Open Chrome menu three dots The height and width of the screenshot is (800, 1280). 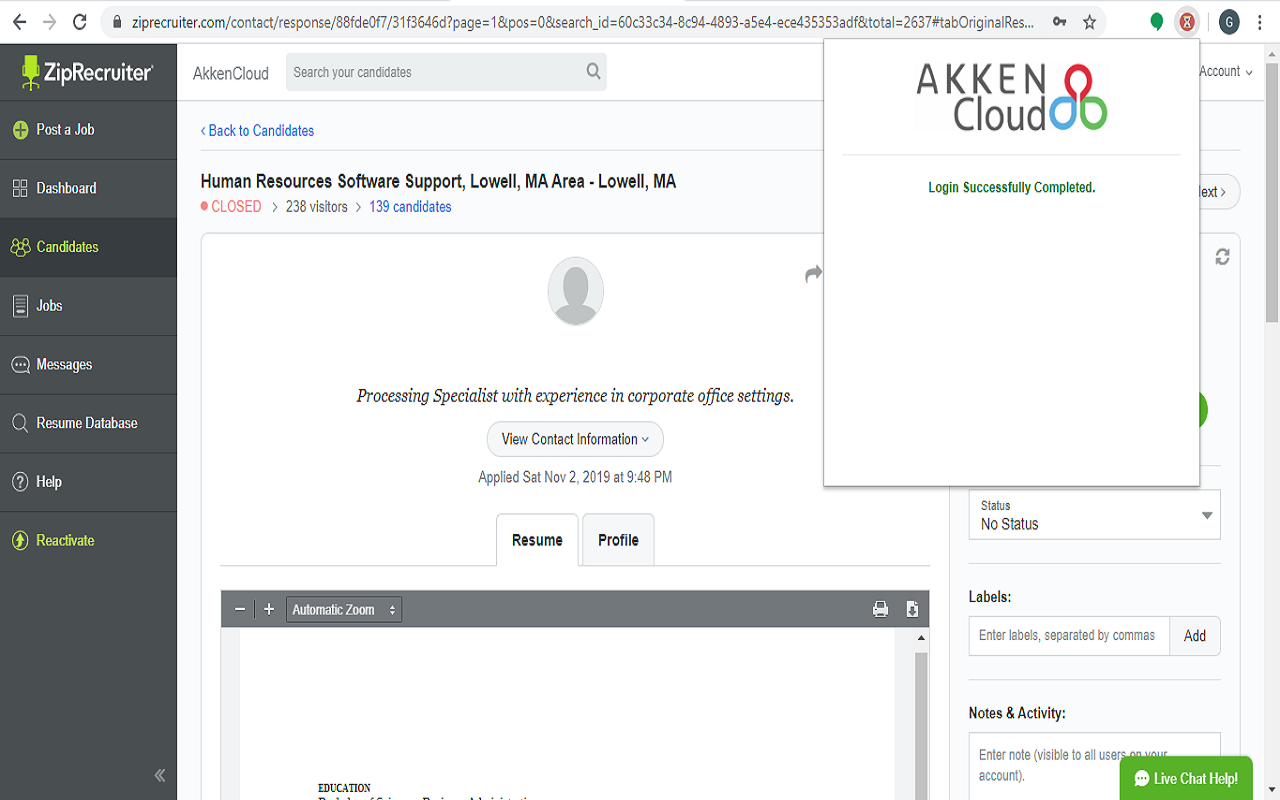tap(1262, 22)
